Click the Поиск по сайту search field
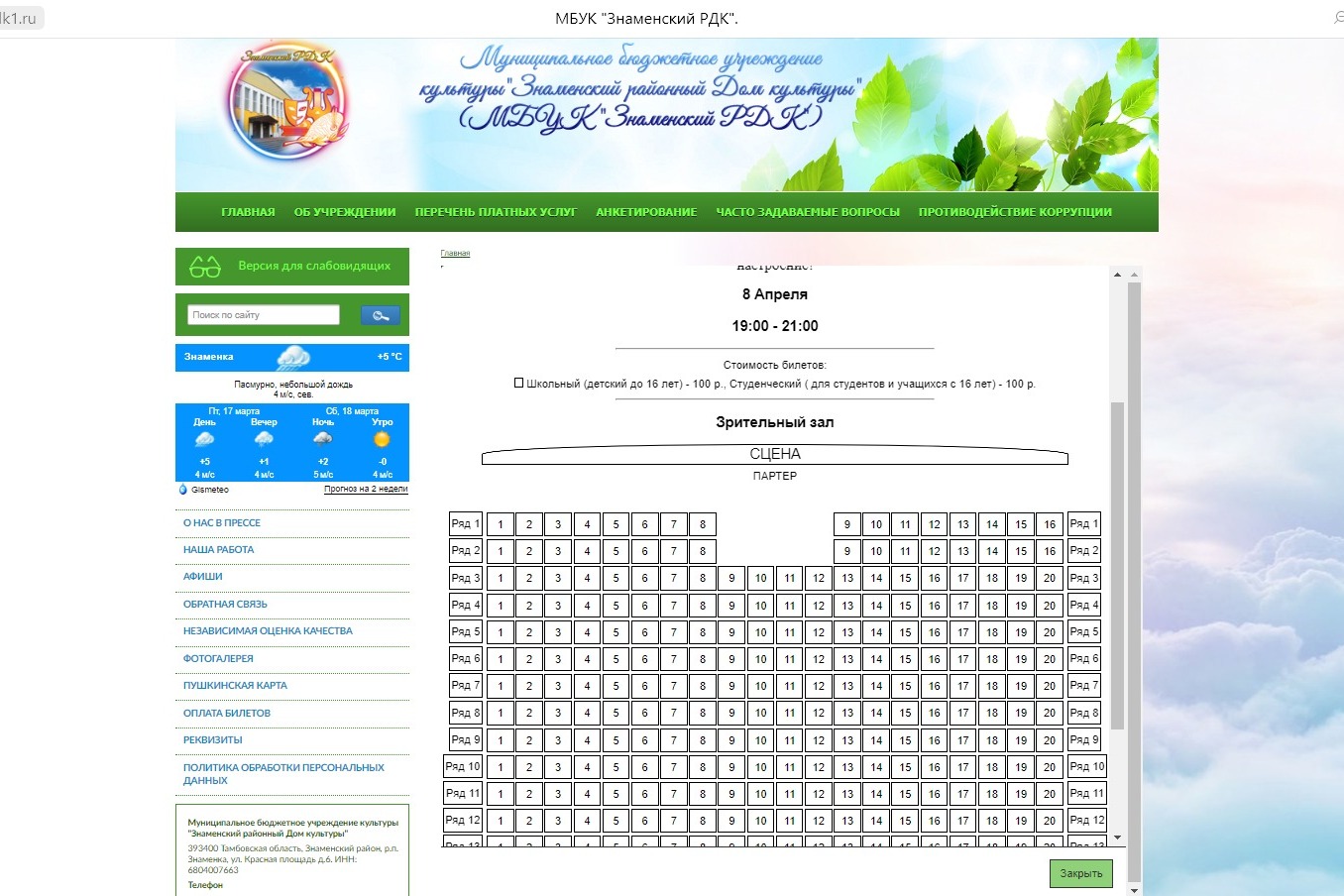The height and width of the screenshot is (896, 1344). tap(263, 315)
